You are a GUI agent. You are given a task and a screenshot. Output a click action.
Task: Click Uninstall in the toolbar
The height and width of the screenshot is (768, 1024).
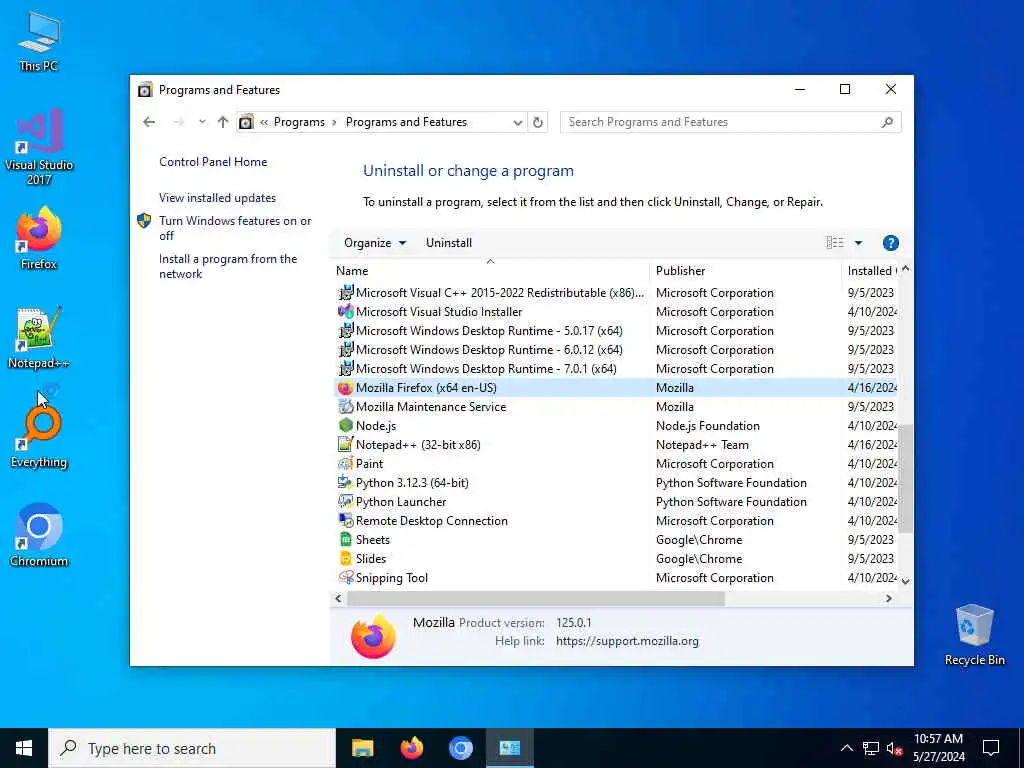point(449,243)
